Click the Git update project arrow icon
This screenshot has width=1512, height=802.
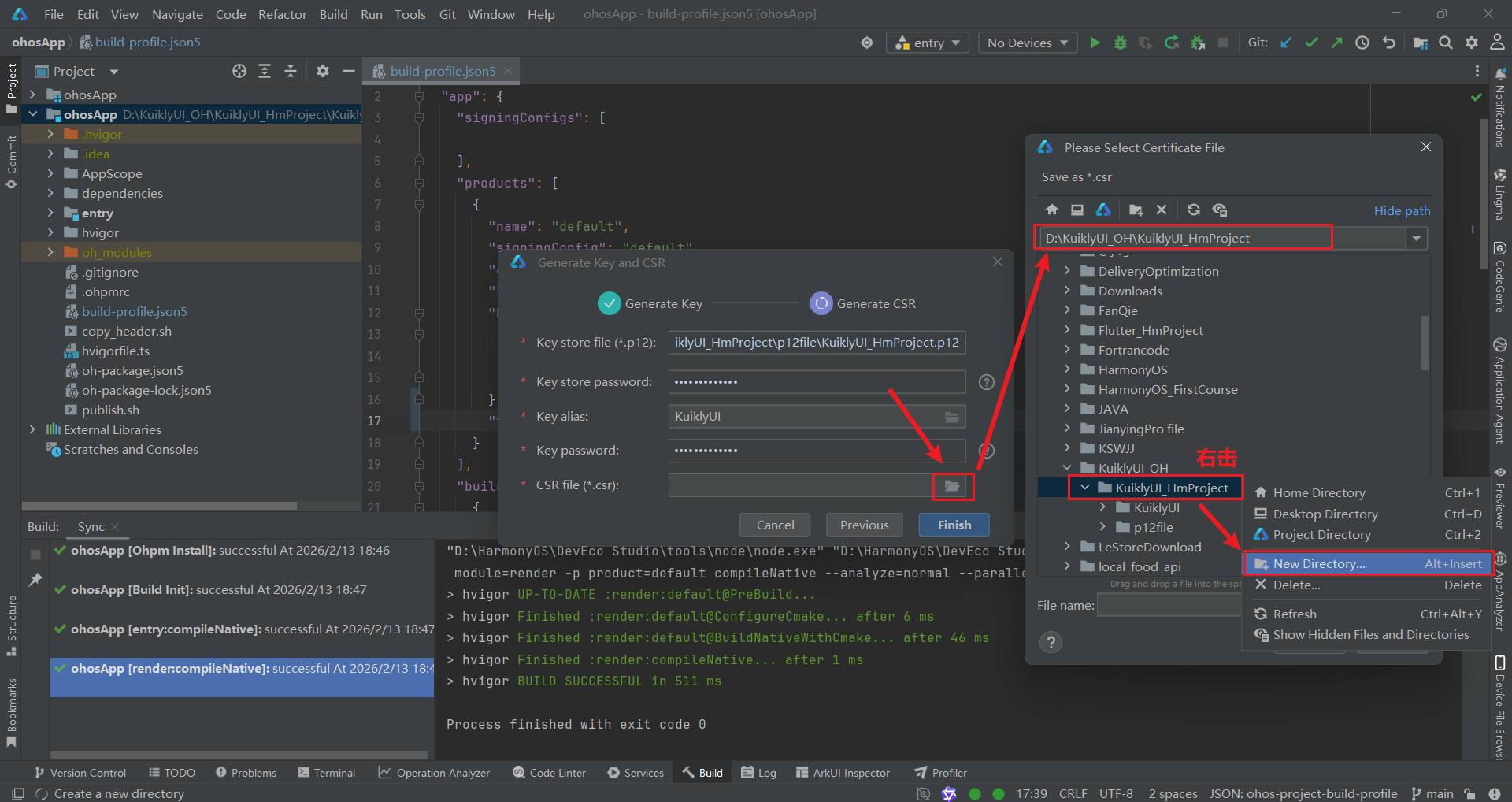point(1286,43)
